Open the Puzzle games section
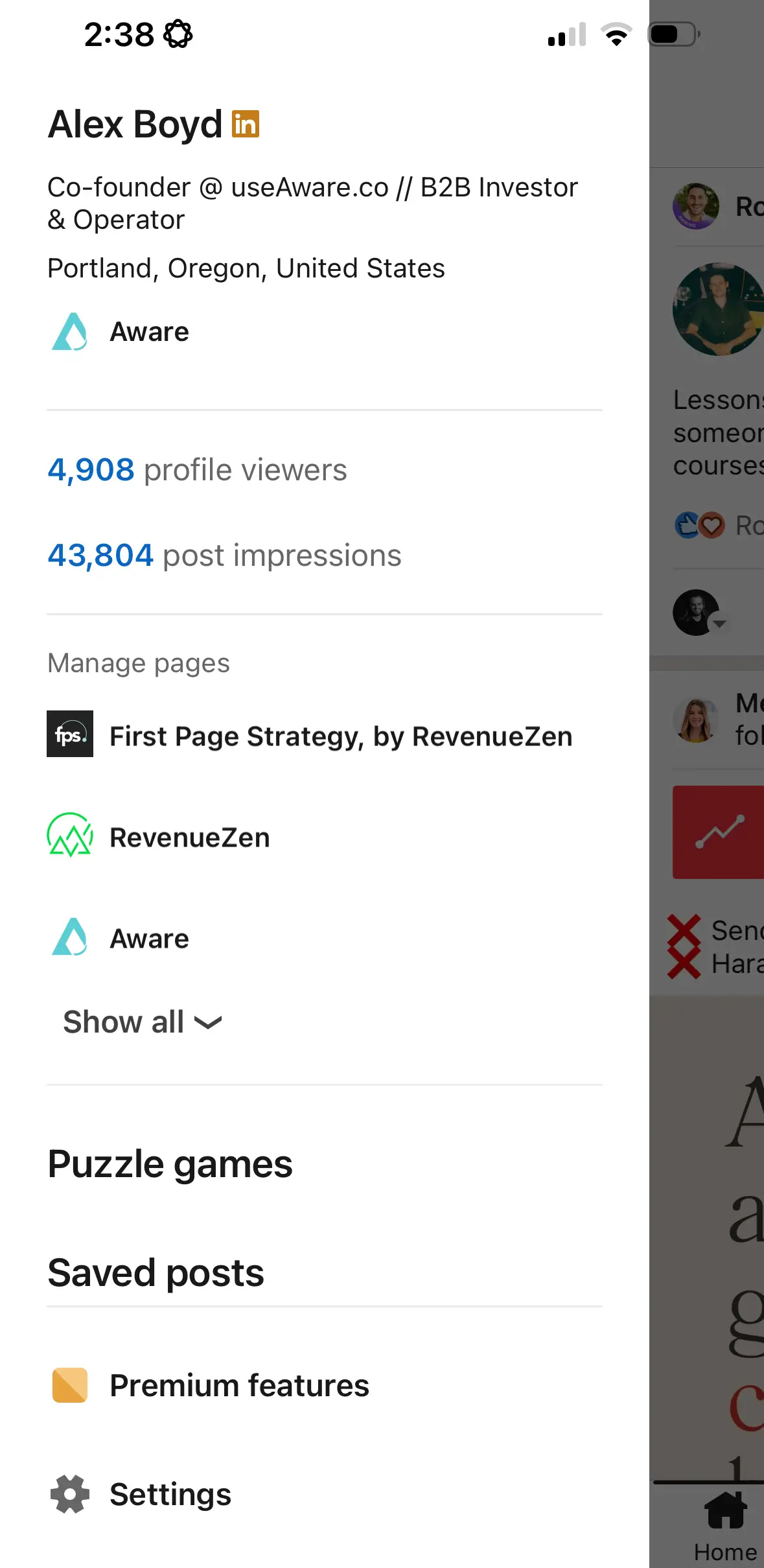 click(x=170, y=1164)
